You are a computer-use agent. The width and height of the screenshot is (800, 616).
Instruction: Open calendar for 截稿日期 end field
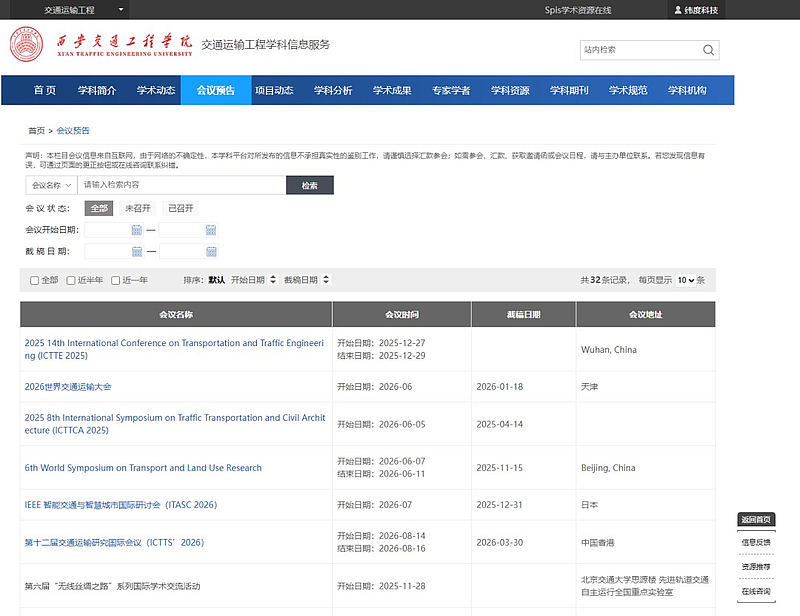pos(211,252)
